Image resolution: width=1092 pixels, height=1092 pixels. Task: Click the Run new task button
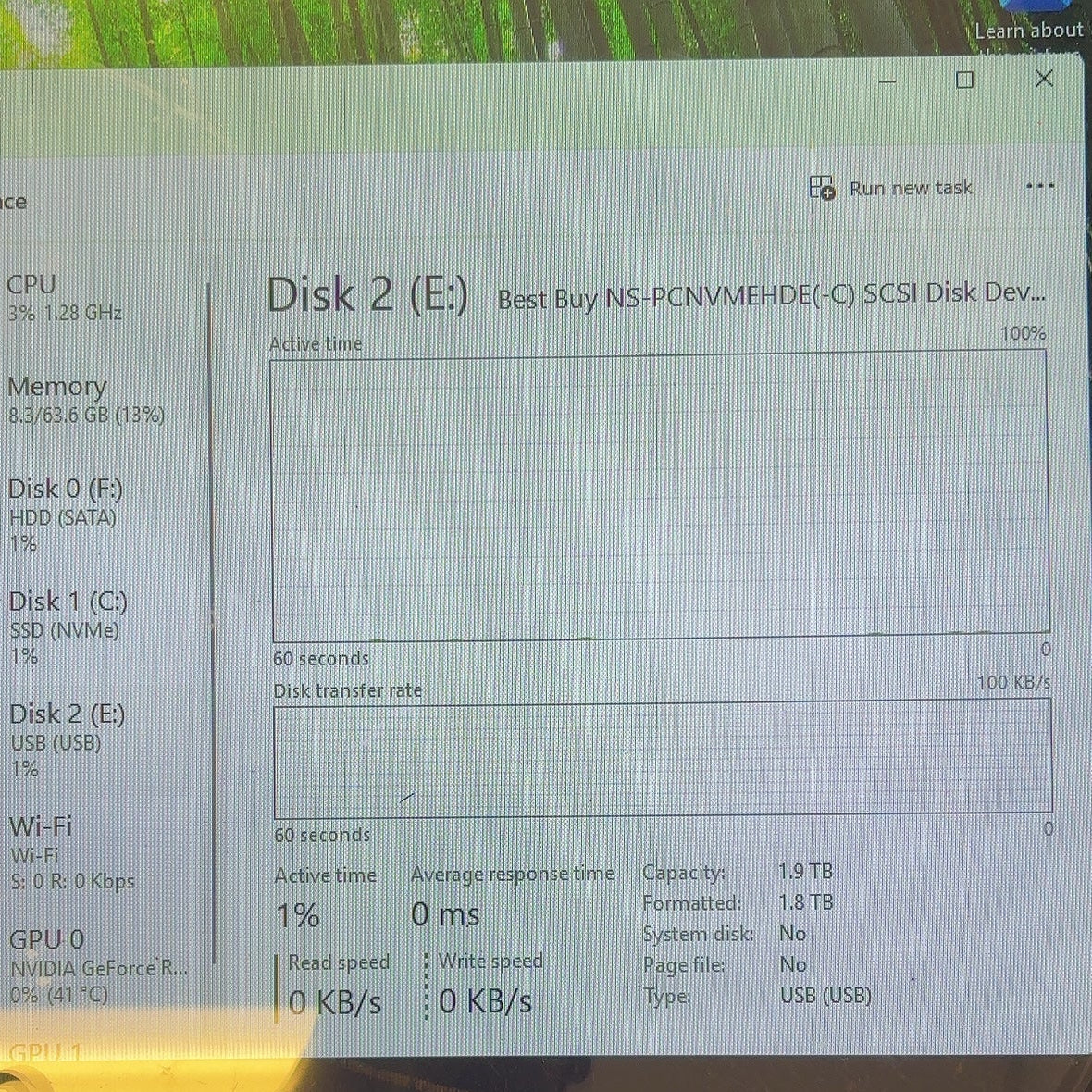coord(891,188)
